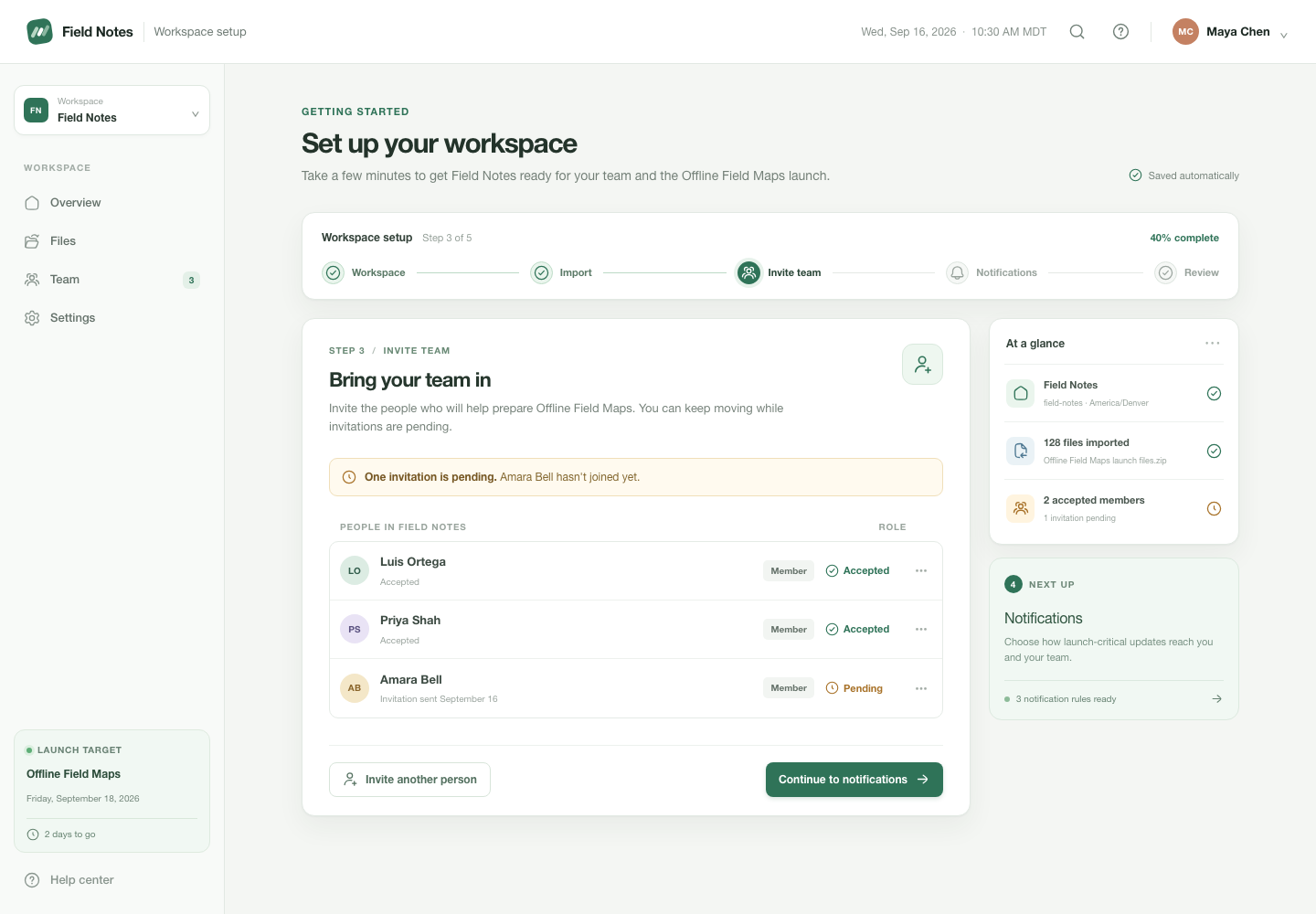Viewport: 1316px width, 914px height.
Task: Click the add person icon button
Action: [x=923, y=365]
